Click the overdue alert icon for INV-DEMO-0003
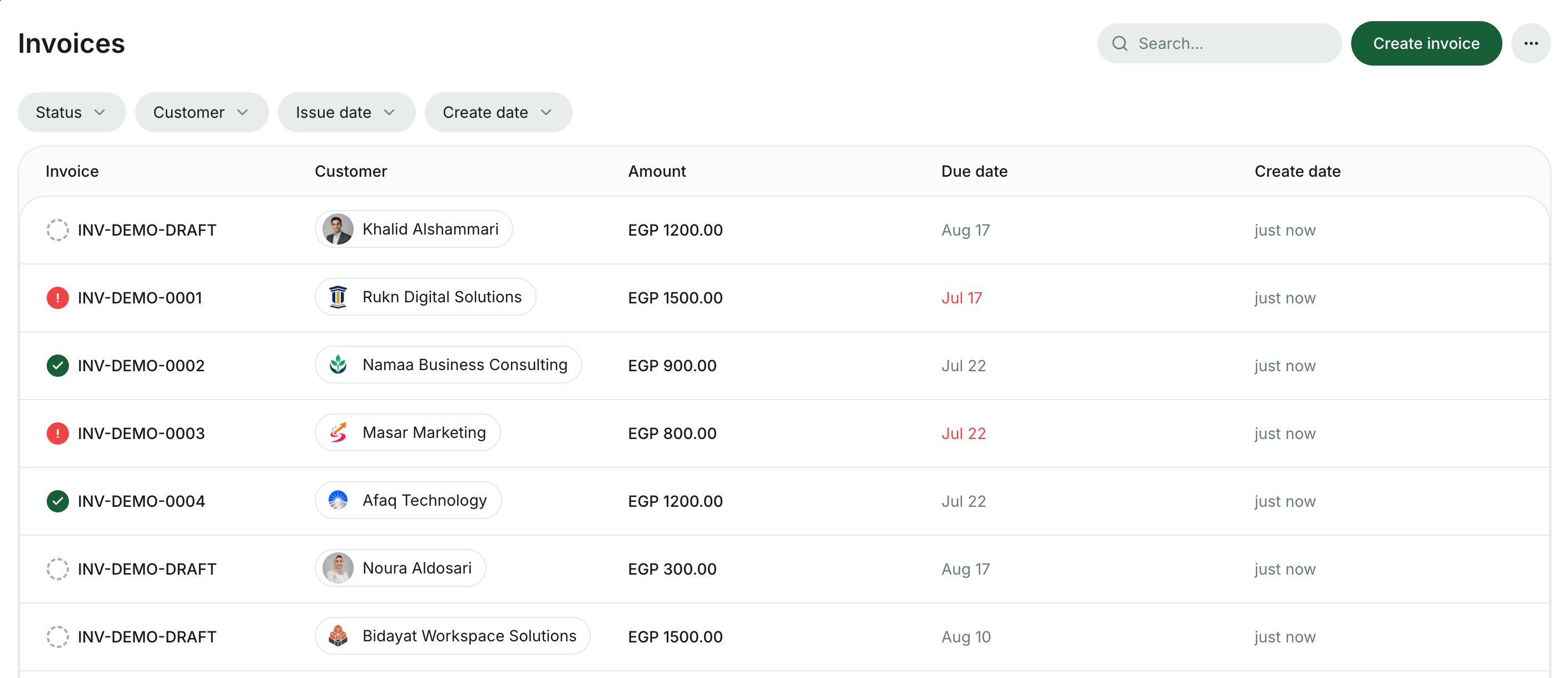The image size is (1568, 678). [57, 433]
